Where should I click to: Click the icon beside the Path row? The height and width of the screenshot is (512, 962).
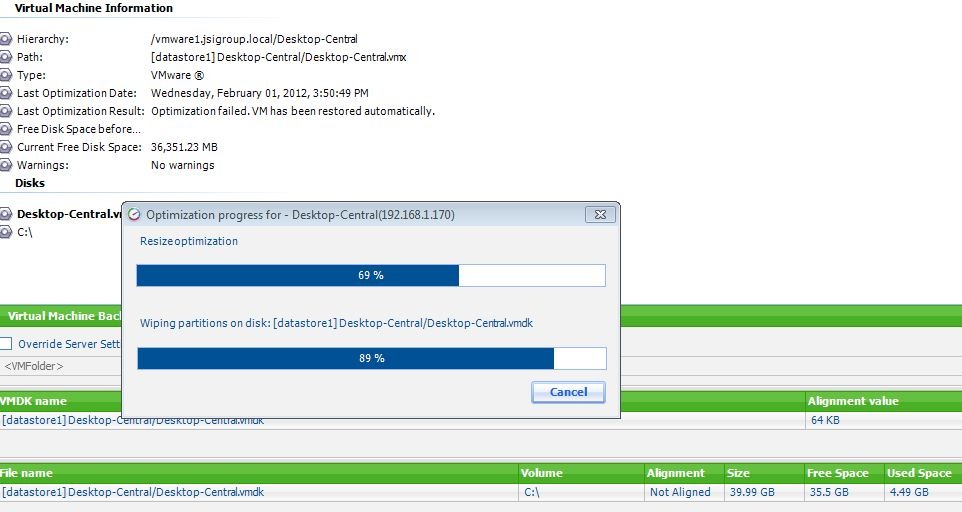[6, 57]
